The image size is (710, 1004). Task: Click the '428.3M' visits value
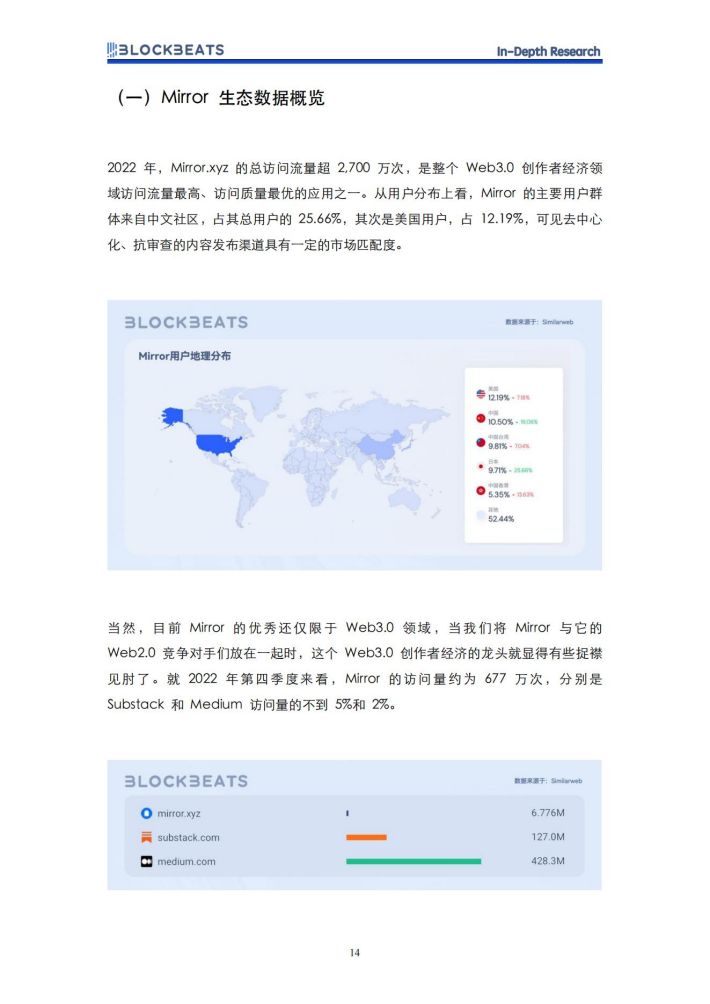point(548,861)
